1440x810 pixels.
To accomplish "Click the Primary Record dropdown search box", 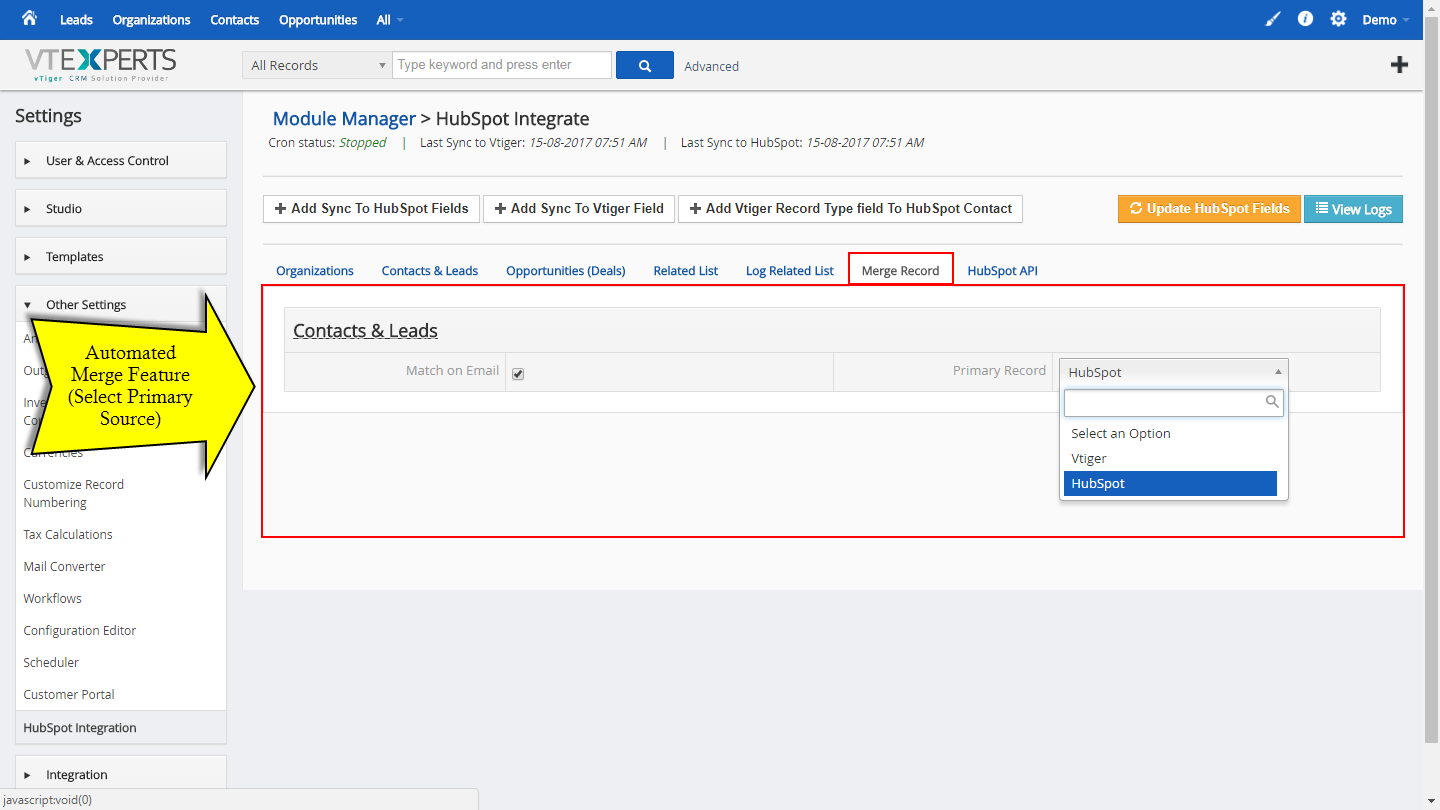I will coord(1173,402).
